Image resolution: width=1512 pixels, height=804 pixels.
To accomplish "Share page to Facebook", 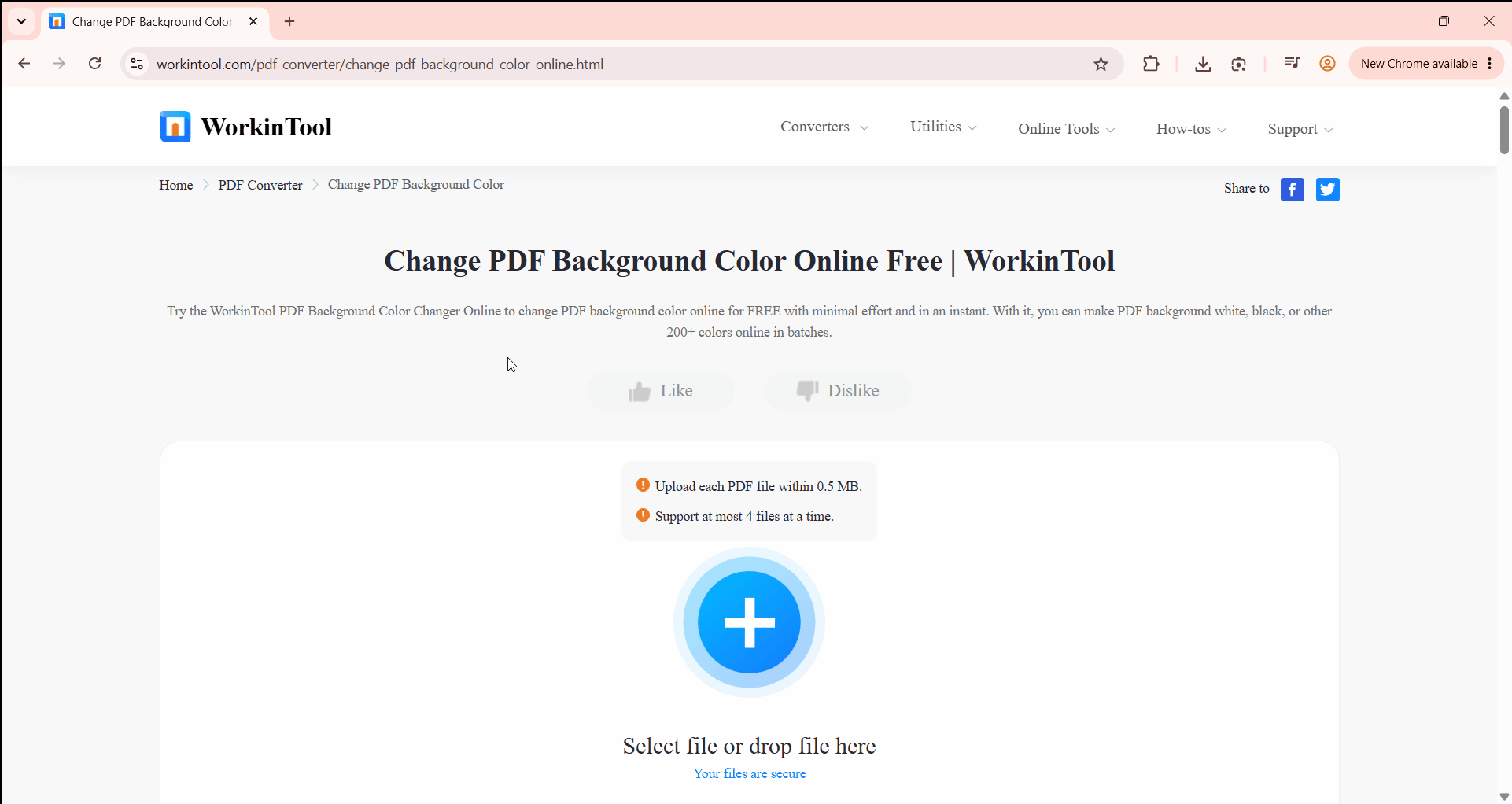I will click(1292, 189).
